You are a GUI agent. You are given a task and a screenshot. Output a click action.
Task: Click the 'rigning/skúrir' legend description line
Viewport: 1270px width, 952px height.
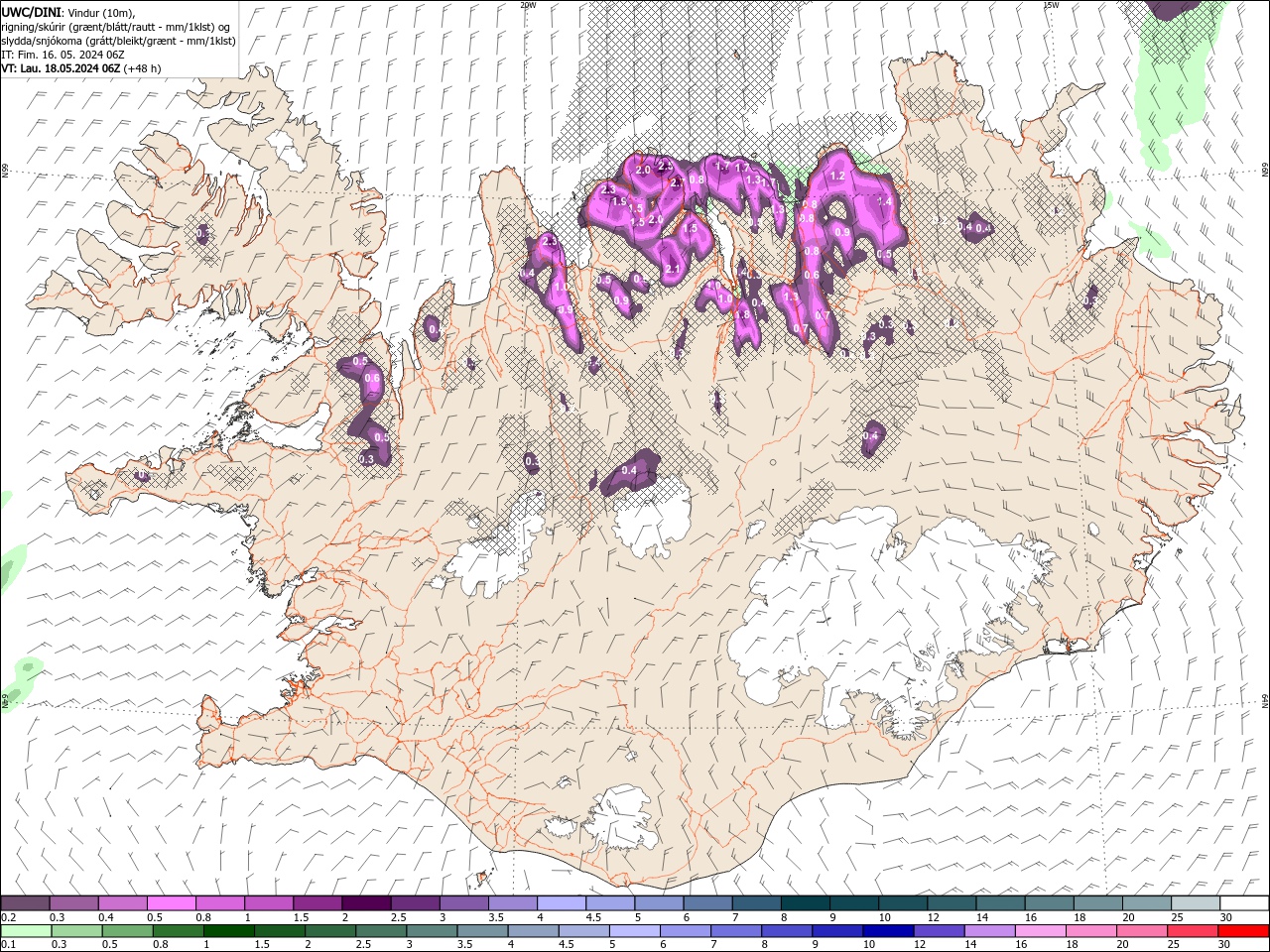(x=116, y=27)
